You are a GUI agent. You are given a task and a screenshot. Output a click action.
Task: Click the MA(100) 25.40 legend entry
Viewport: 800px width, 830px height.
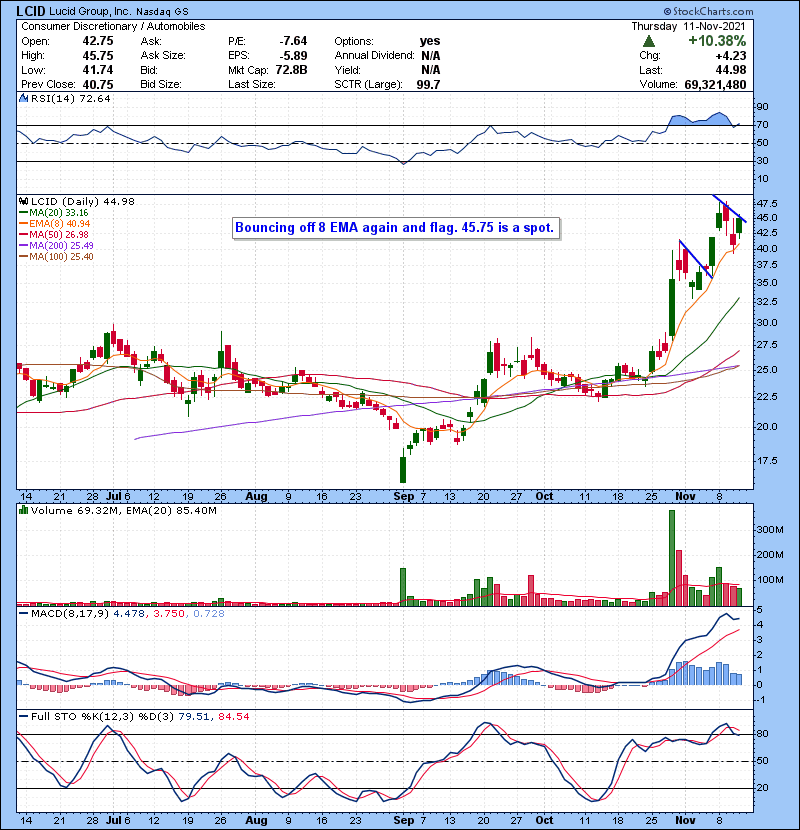point(56,257)
